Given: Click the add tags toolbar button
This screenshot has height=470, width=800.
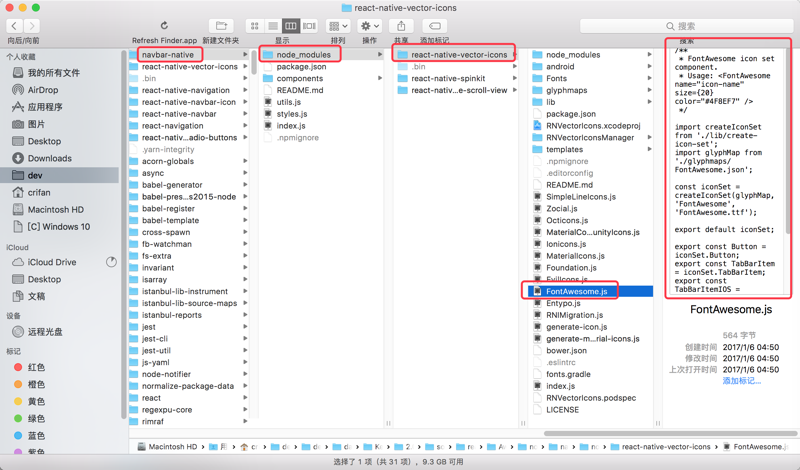Looking at the screenshot, I should (x=435, y=26).
